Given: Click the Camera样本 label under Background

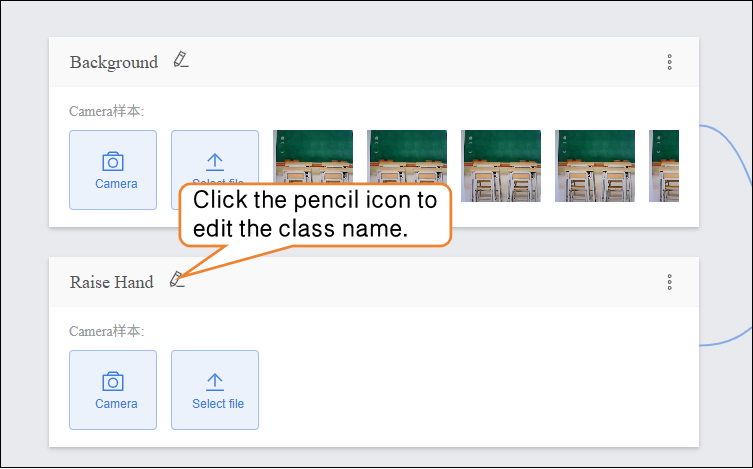Looking at the screenshot, I should (x=107, y=111).
